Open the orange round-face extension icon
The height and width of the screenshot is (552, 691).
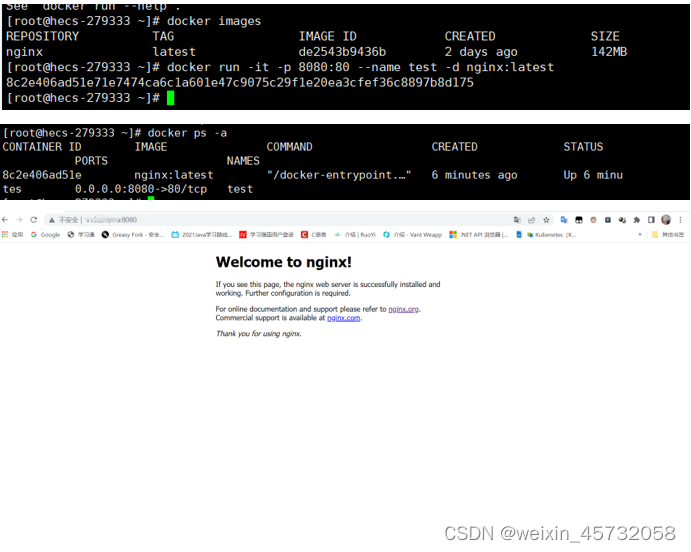coord(593,219)
